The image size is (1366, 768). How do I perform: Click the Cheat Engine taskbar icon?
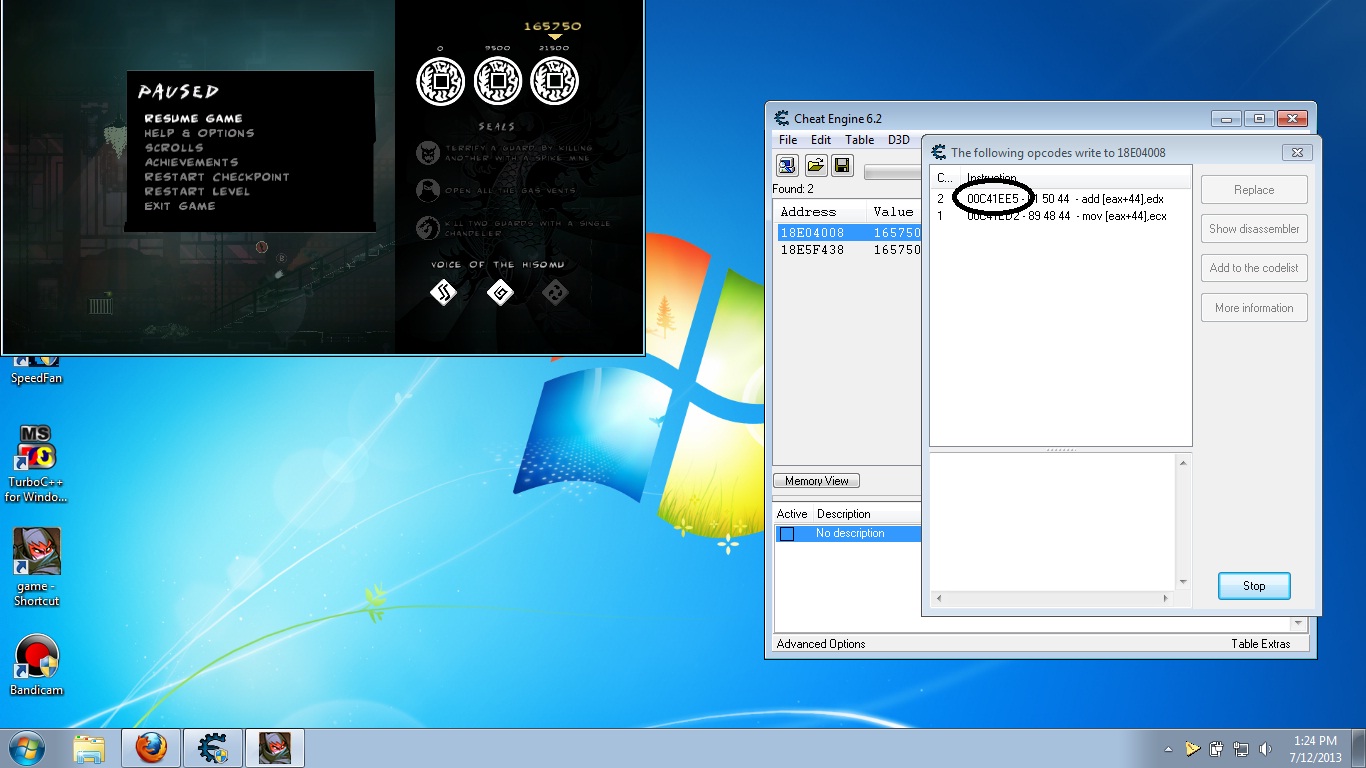(213, 747)
